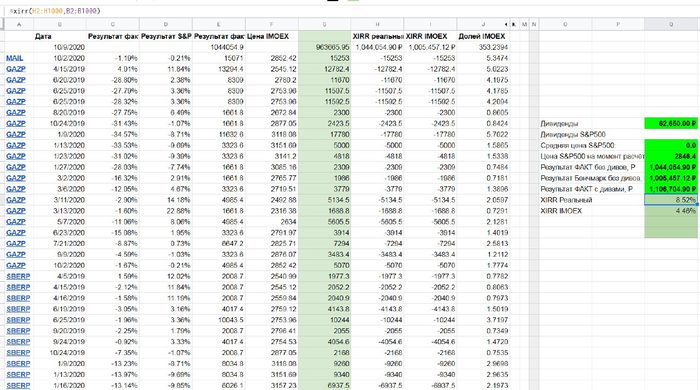Select column O header
This screenshot has width=700, height=390.
coord(565,25)
